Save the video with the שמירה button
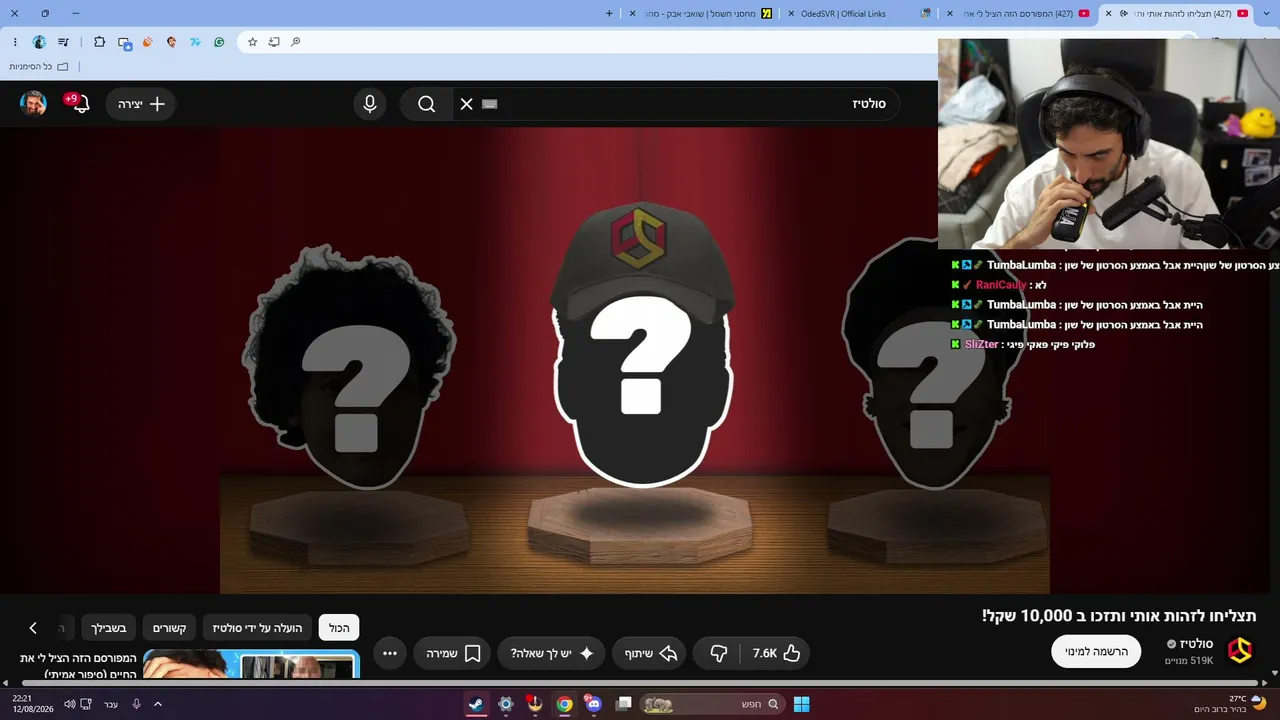Viewport: 1280px width, 720px height. tap(453, 653)
